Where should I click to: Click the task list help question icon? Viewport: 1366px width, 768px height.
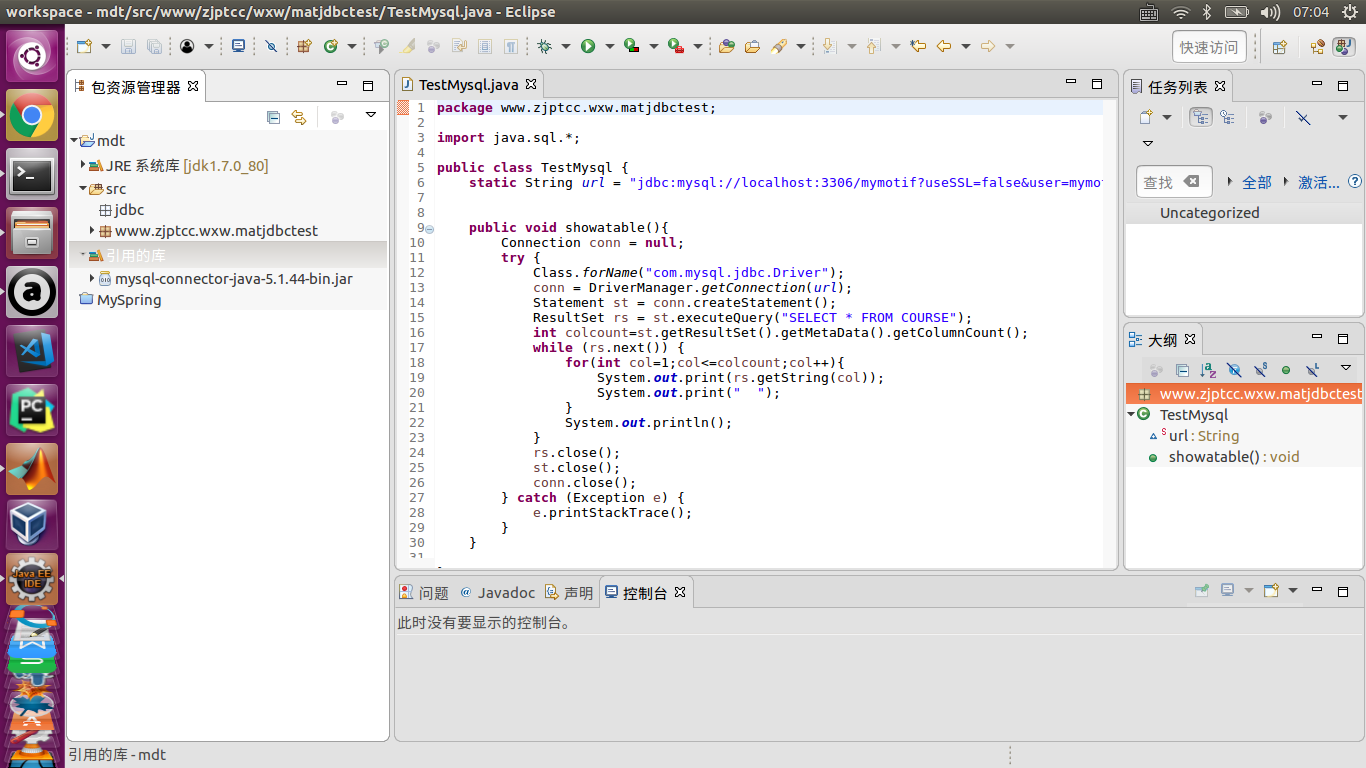click(x=1355, y=182)
